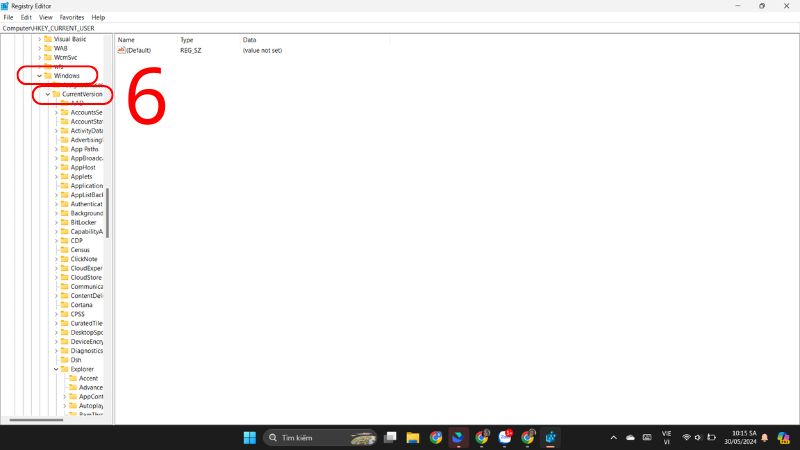Open the Edit menu
The height and width of the screenshot is (450, 800).
click(x=26, y=17)
